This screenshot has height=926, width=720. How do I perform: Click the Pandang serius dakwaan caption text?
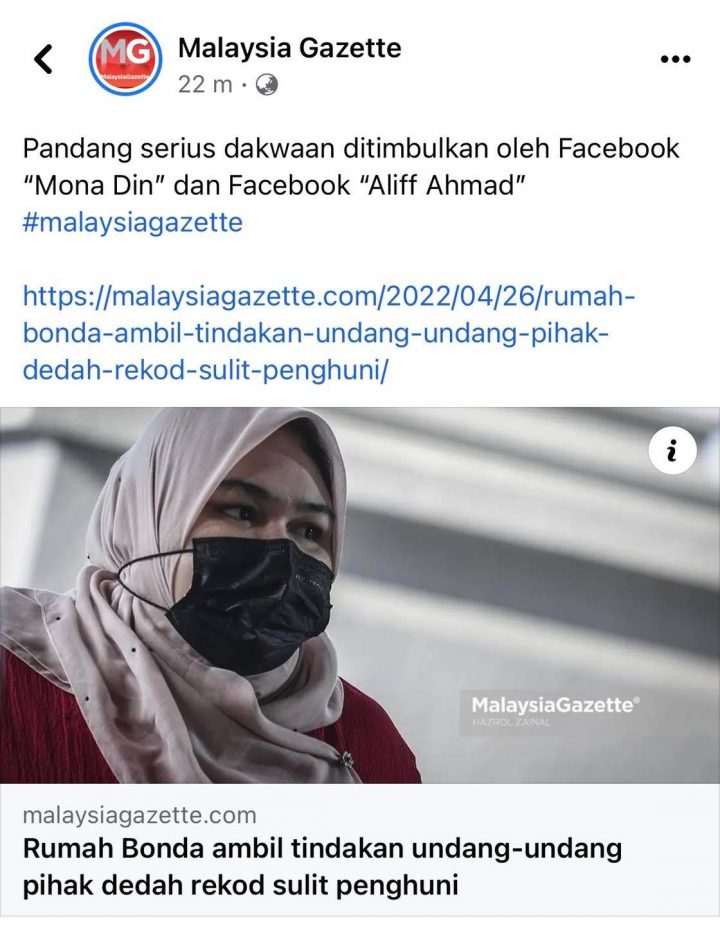[351, 167]
